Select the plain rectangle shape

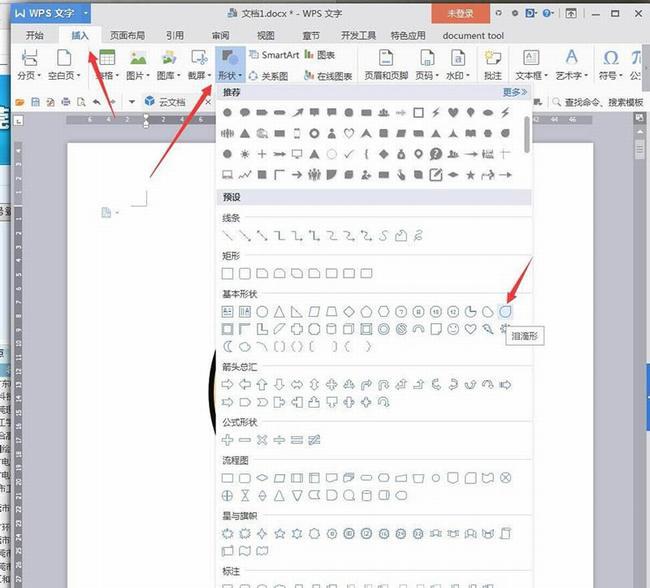(x=227, y=274)
